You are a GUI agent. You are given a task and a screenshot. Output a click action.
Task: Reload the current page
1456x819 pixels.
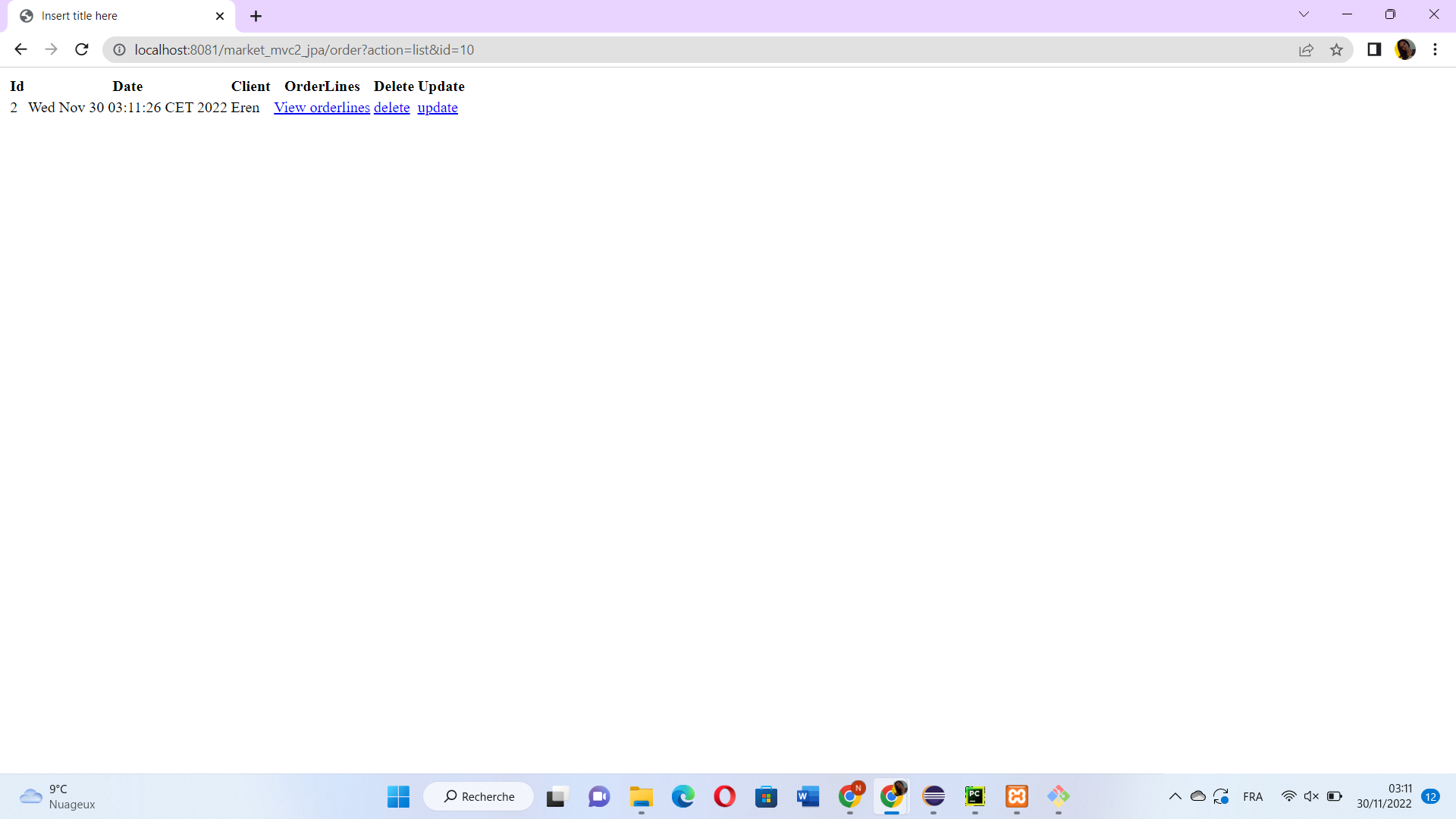point(82,50)
